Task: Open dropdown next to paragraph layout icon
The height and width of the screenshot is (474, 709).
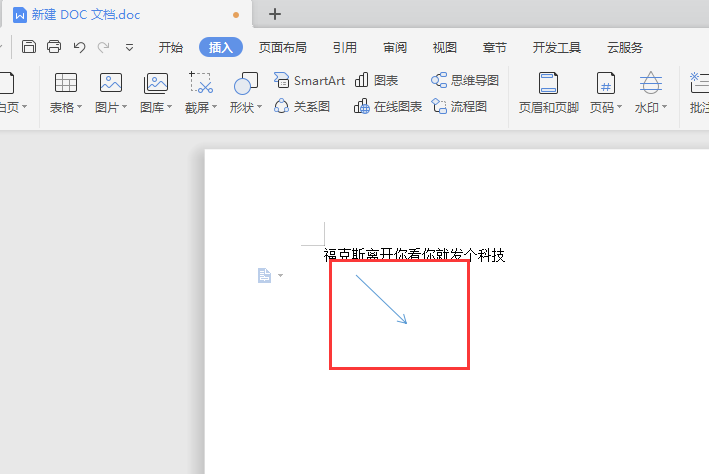Action: (x=280, y=275)
